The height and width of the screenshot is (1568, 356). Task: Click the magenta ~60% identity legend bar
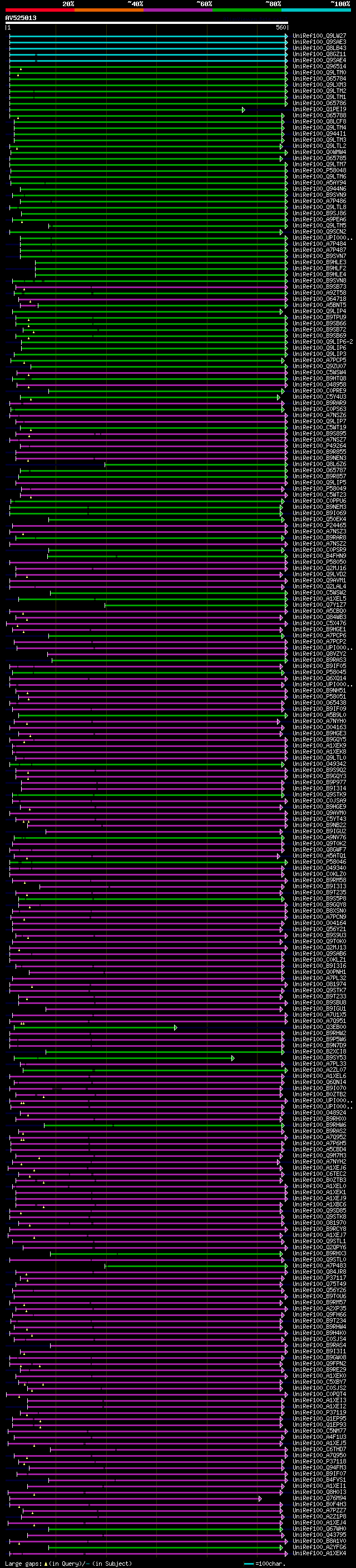point(179,11)
